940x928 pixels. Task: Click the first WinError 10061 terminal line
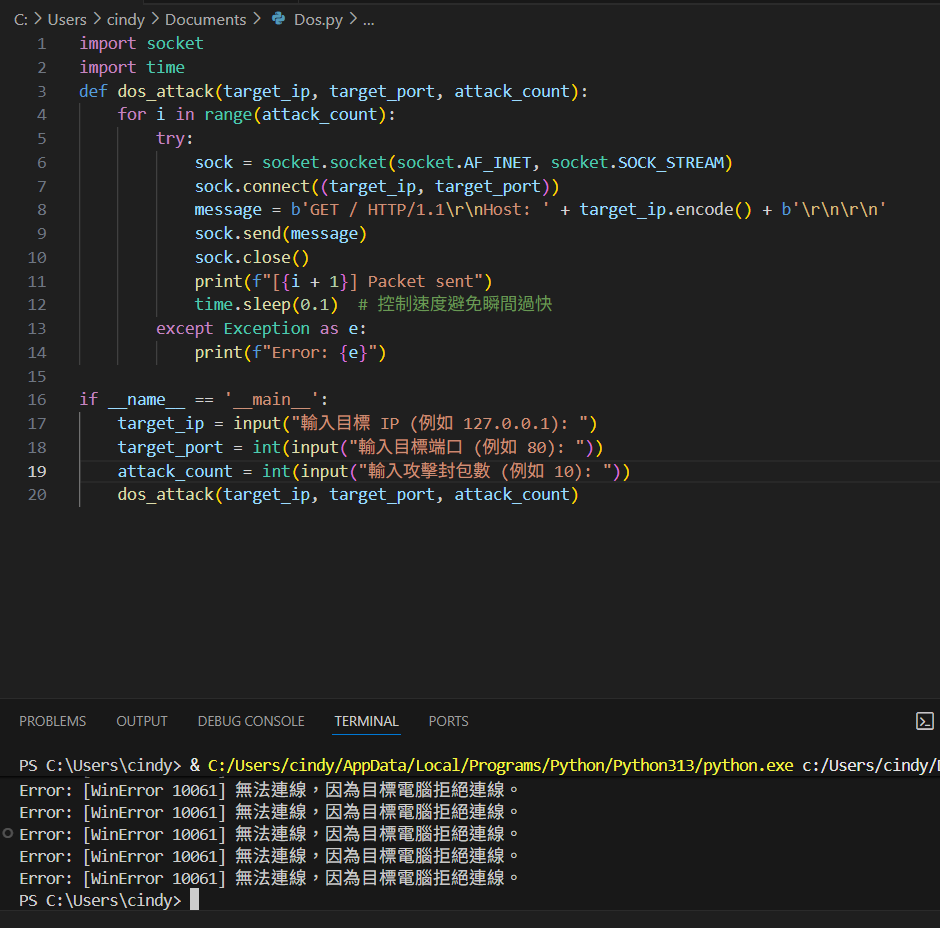[x=269, y=790]
